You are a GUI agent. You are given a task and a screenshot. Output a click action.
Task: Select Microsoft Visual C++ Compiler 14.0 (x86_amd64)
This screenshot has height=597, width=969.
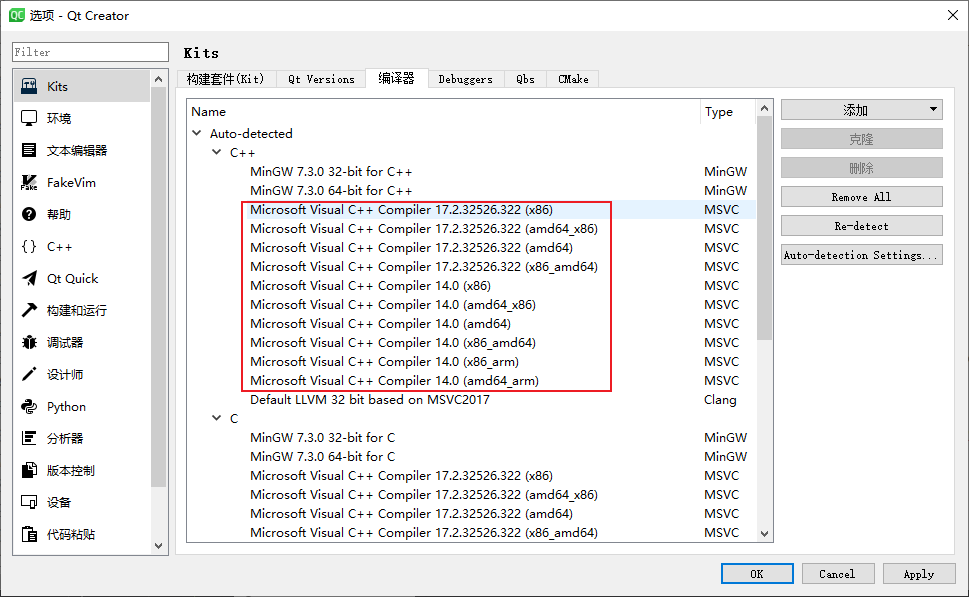point(393,343)
